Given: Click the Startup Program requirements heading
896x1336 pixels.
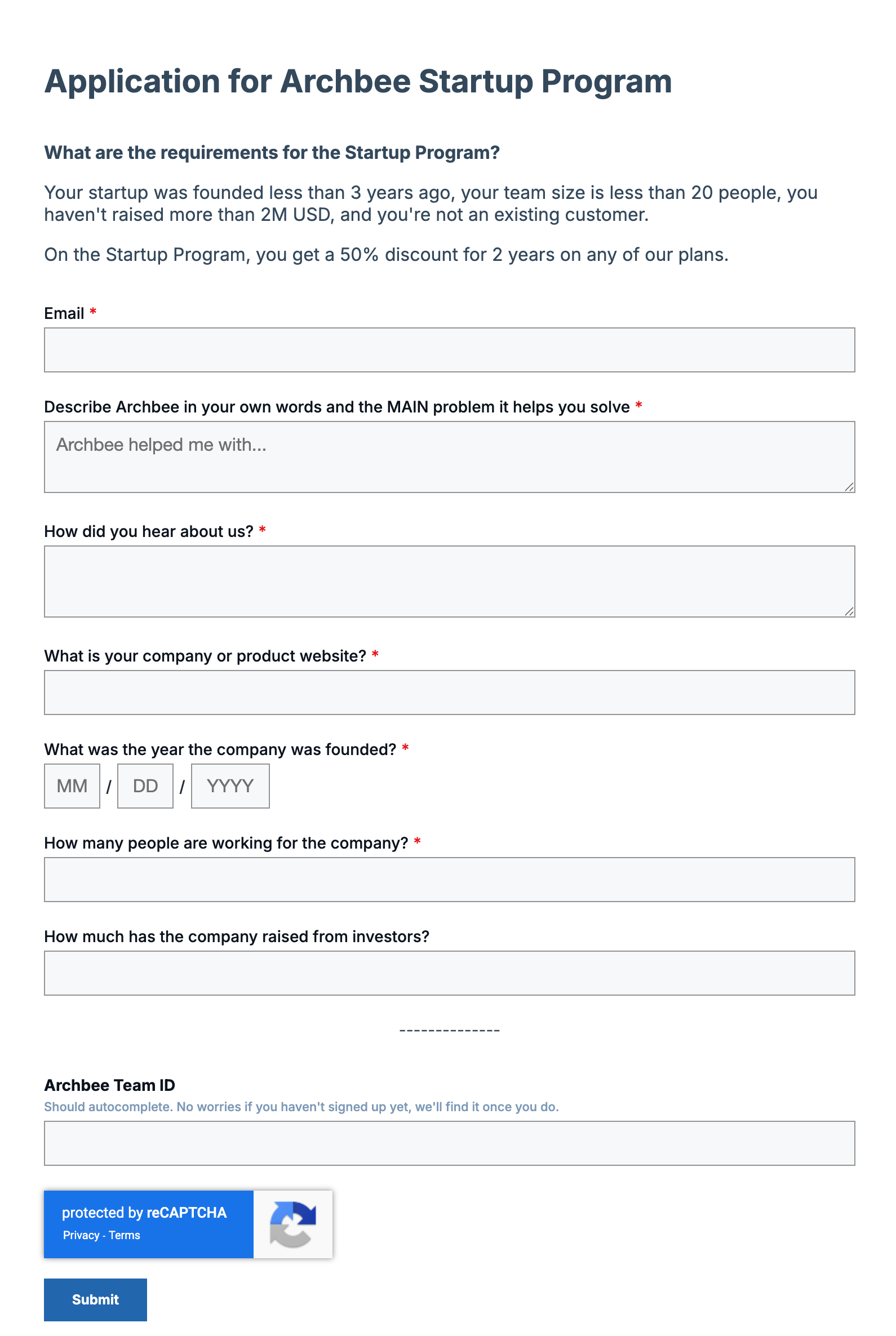Looking at the screenshot, I should (273, 153).
